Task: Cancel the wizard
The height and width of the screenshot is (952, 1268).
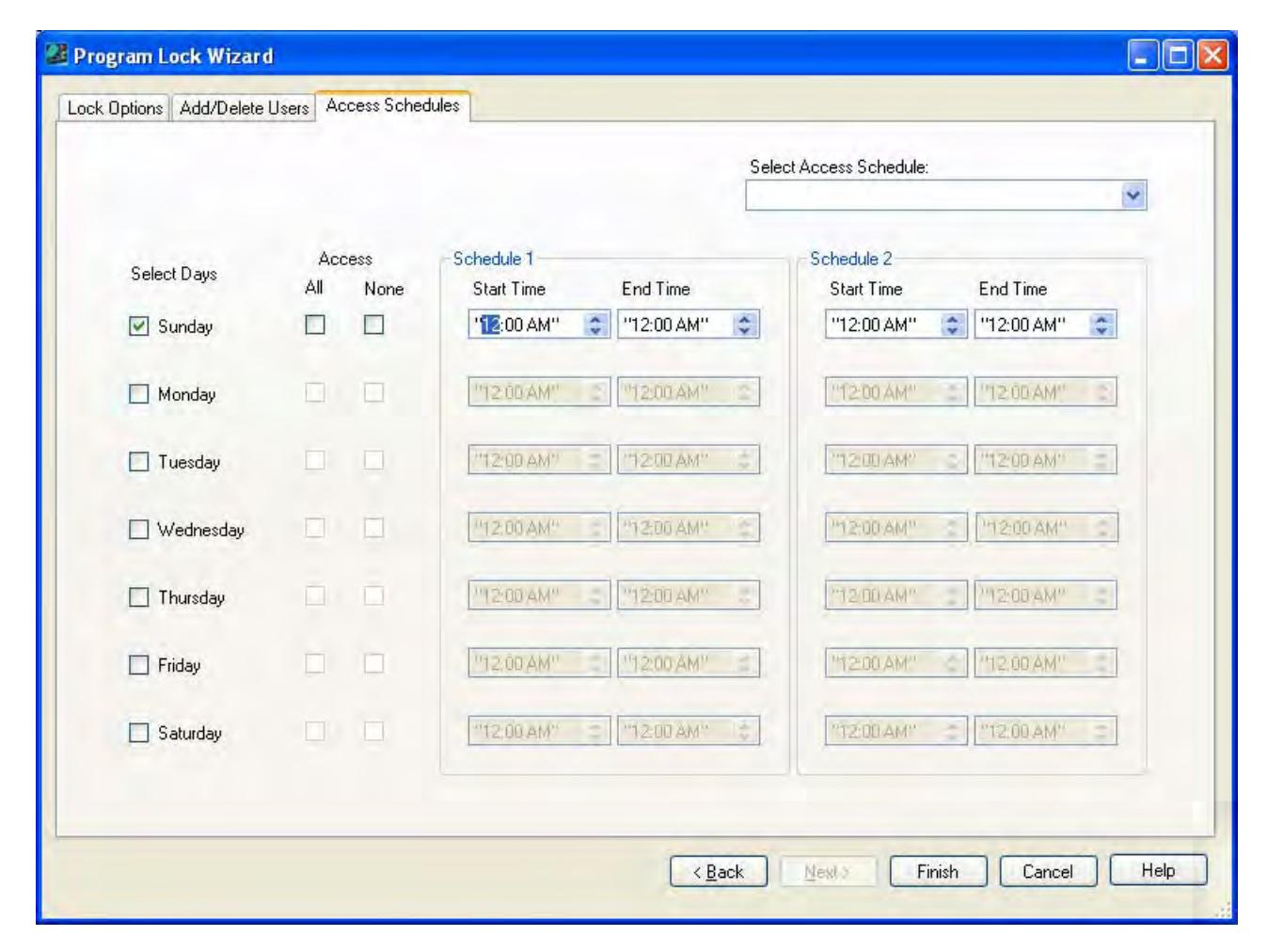Action: pyautogui.click(x=1048, y=871)
